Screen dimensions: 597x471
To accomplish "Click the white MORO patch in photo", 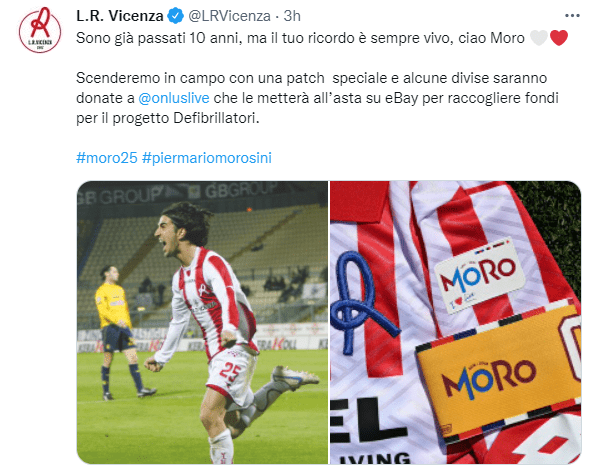I will coord(479,275).
